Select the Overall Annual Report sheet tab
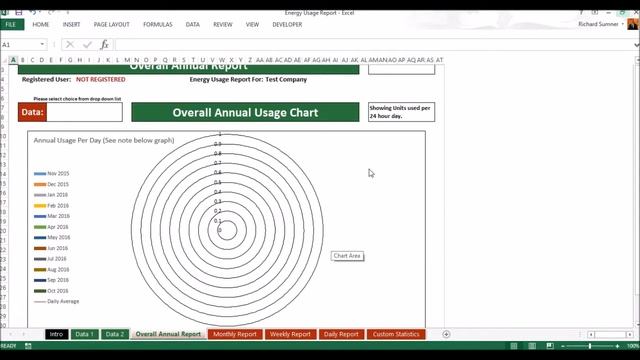 click(168, 334)
